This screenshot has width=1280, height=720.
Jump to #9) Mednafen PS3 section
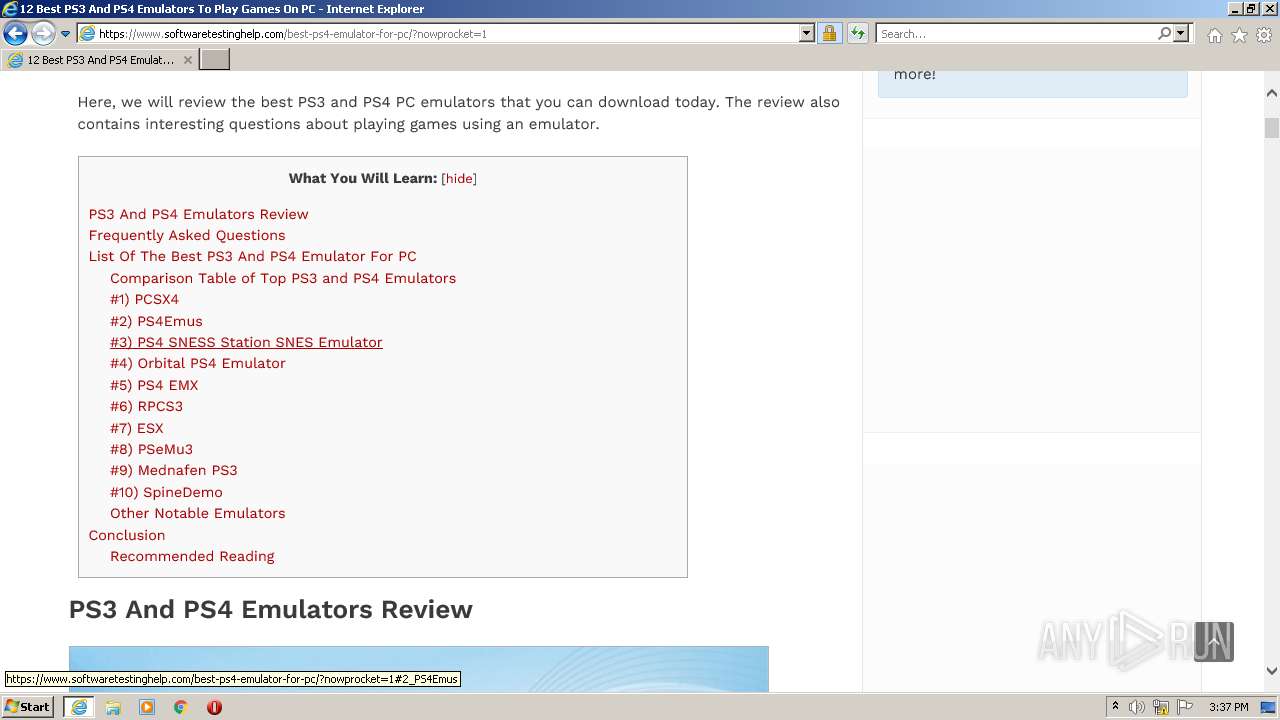click(x=173, y=470)
